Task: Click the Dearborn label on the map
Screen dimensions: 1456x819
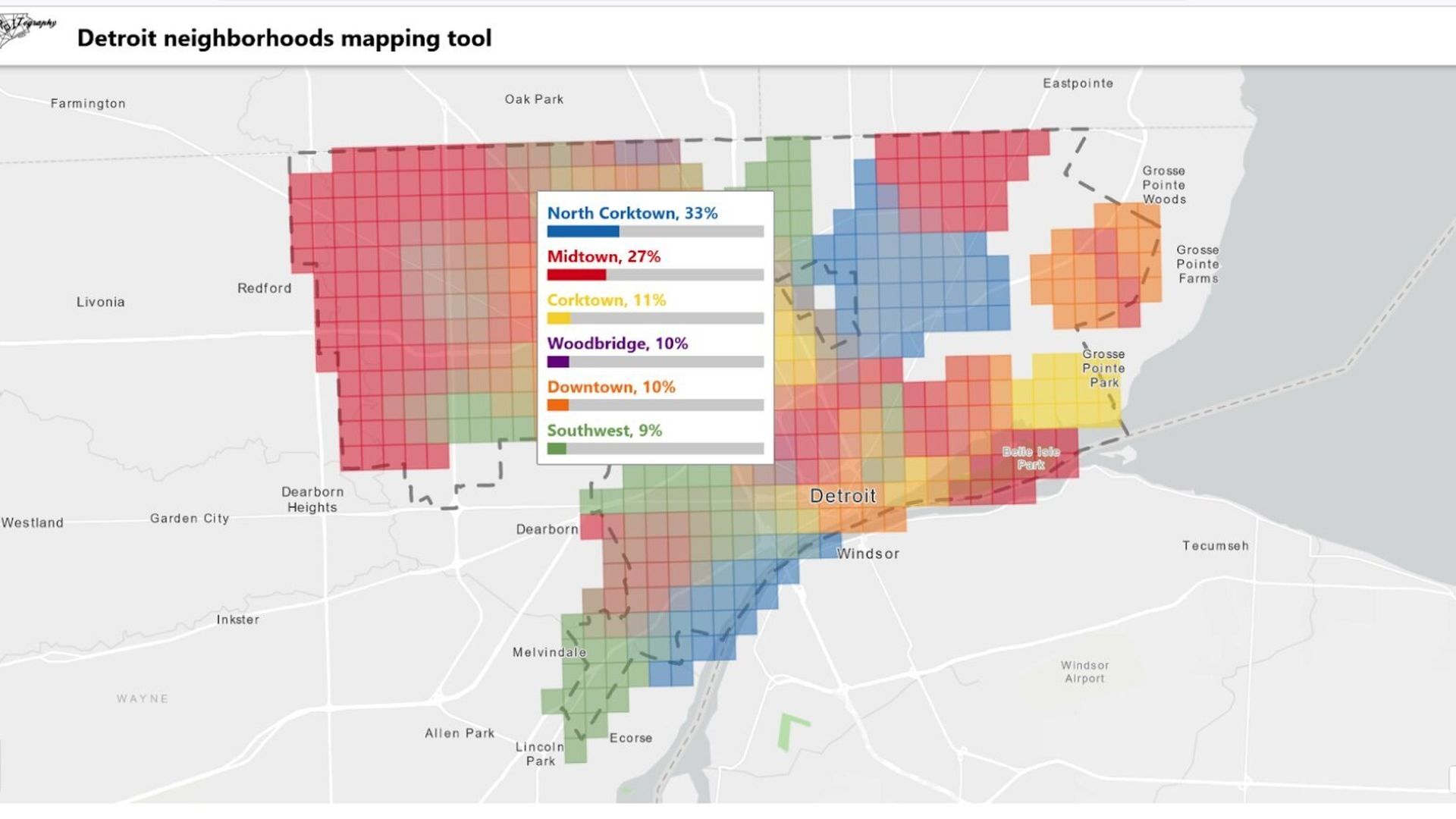Action: (x=545, y=529)
